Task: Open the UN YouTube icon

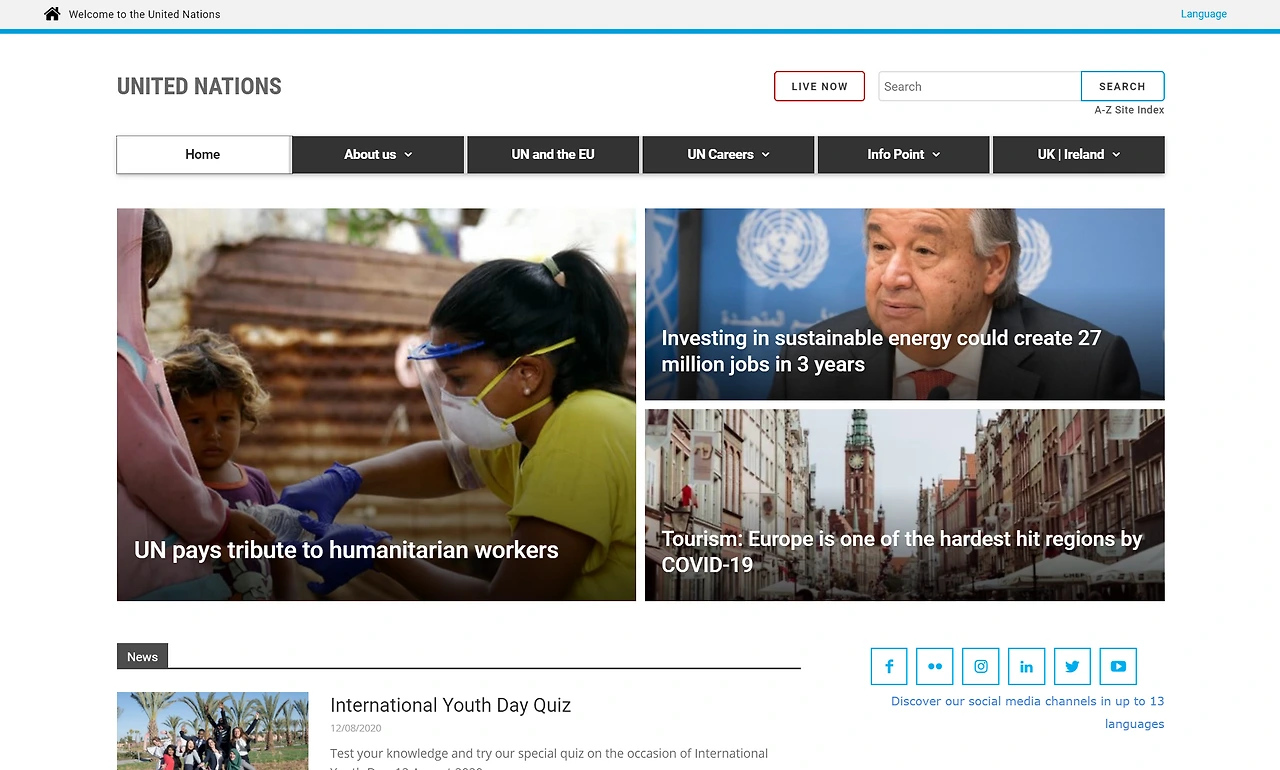Action: (x=1118, y=666)
